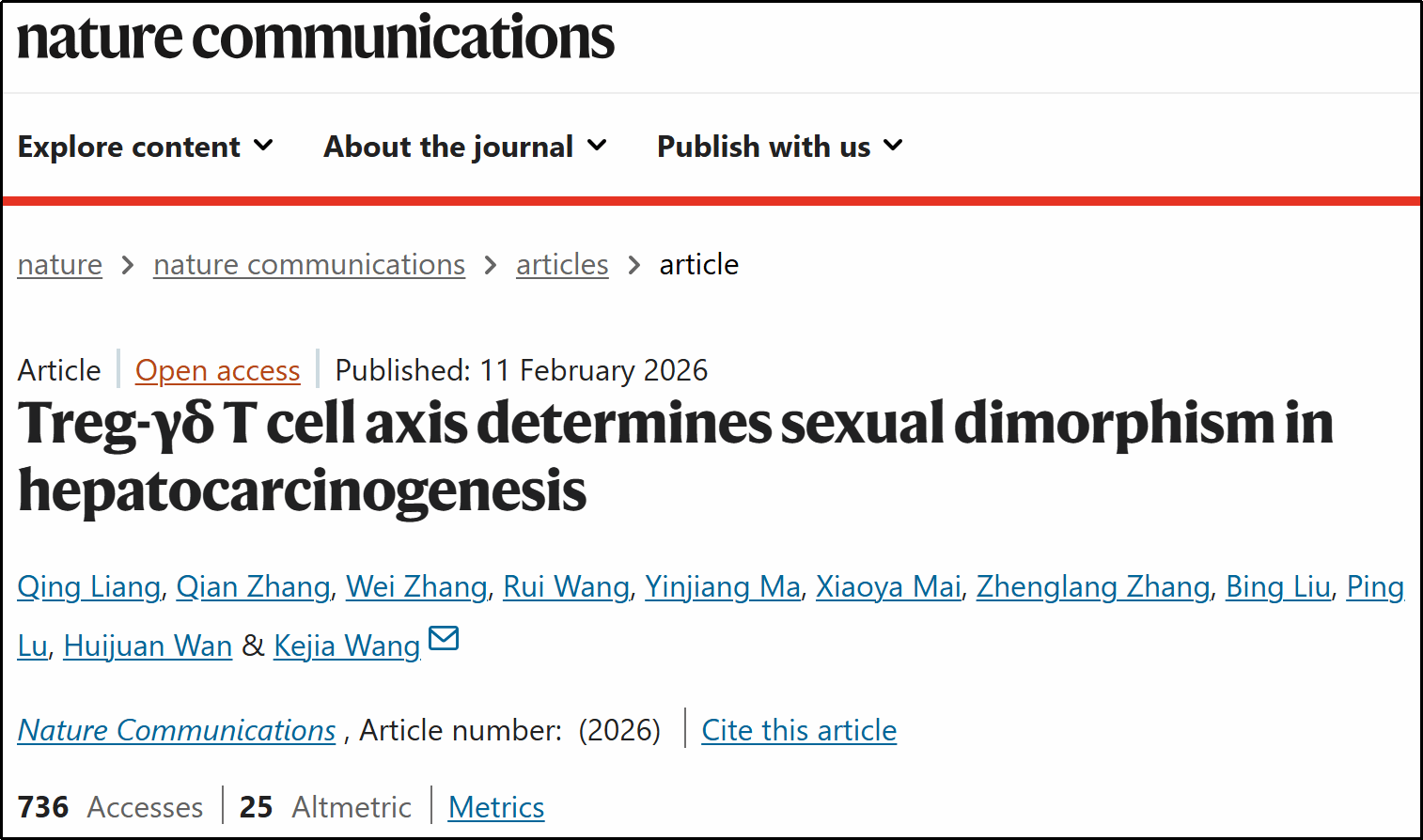This screenshot has height=840, width=1423.
Task: Open author Yinjiang Ma's profile
Action: [722, 587]
